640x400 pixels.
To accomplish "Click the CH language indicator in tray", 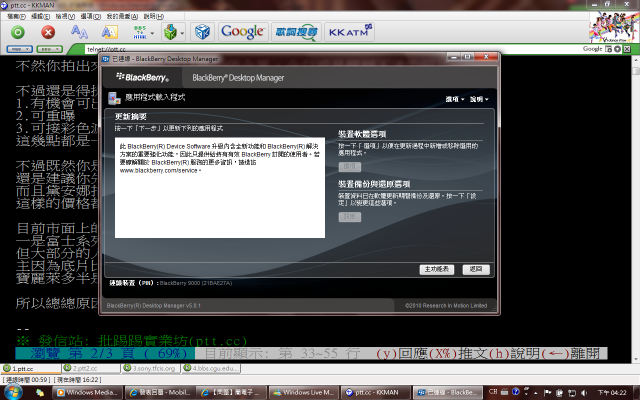I will [x=493, y=391].
